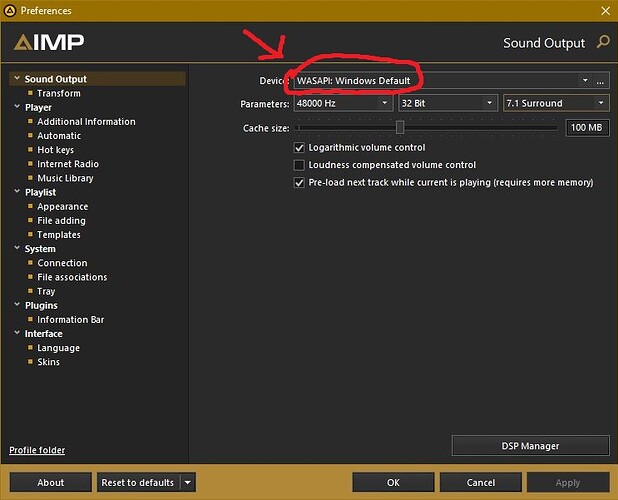Open the Device dropdown list
Screen dimensions: 618x500
(x=585, y=81)
